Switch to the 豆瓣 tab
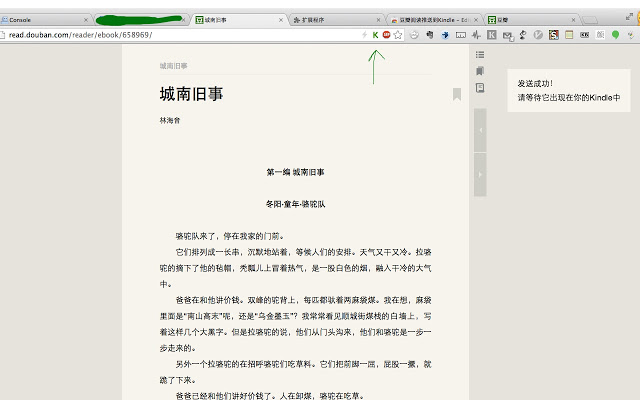640x400 pixels. [532, 20]
